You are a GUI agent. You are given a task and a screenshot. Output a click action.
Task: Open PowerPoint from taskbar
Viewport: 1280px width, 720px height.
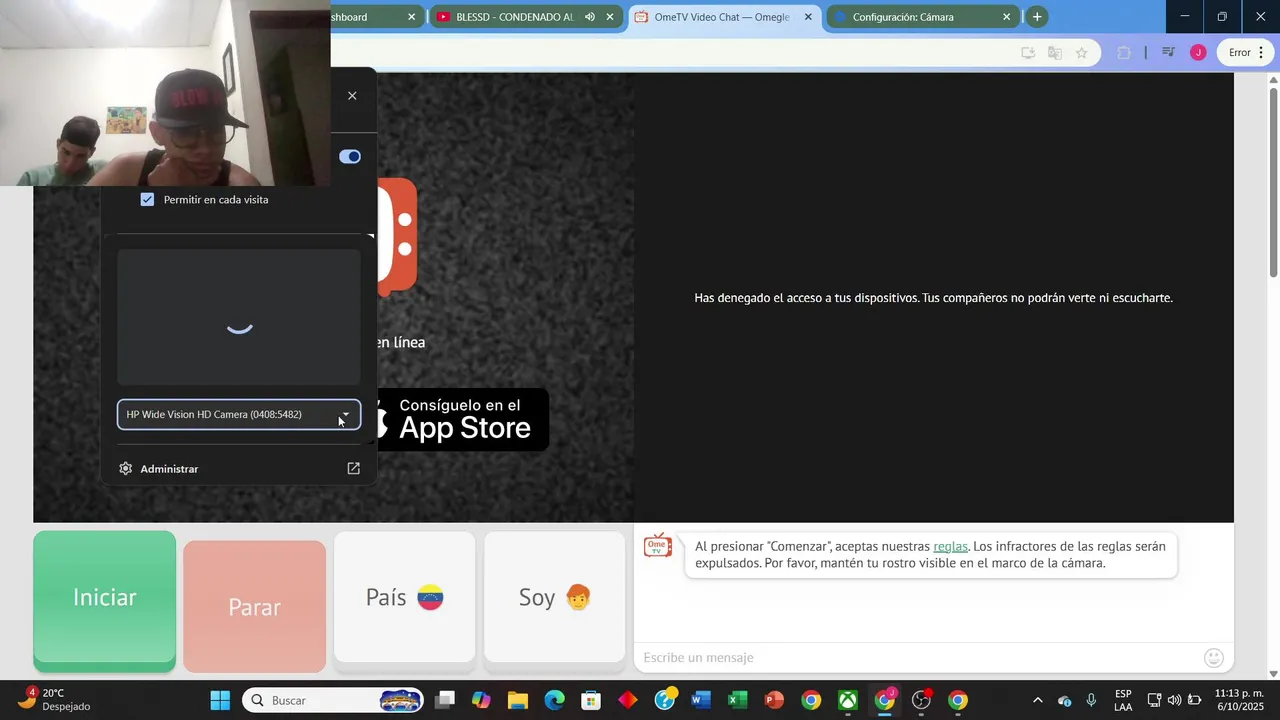[774, 700]
